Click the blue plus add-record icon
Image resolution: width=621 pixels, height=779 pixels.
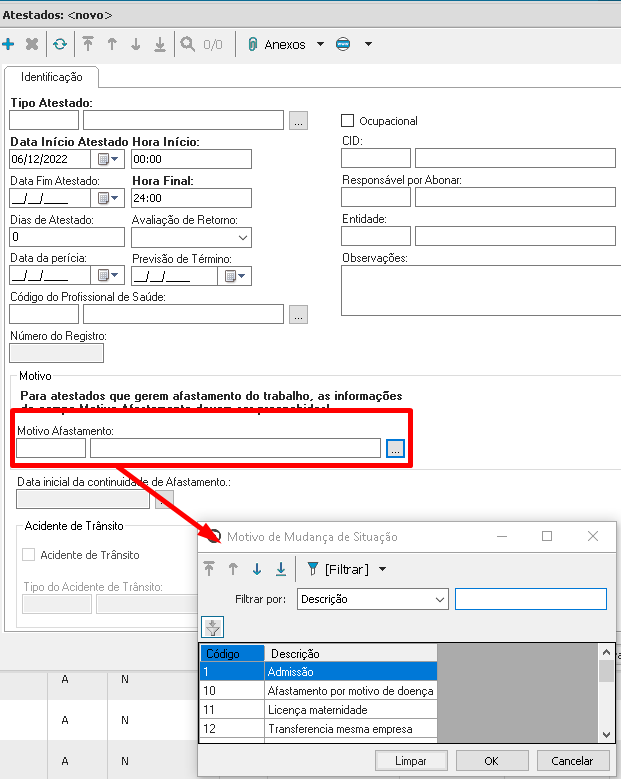[x=8, y=44]
